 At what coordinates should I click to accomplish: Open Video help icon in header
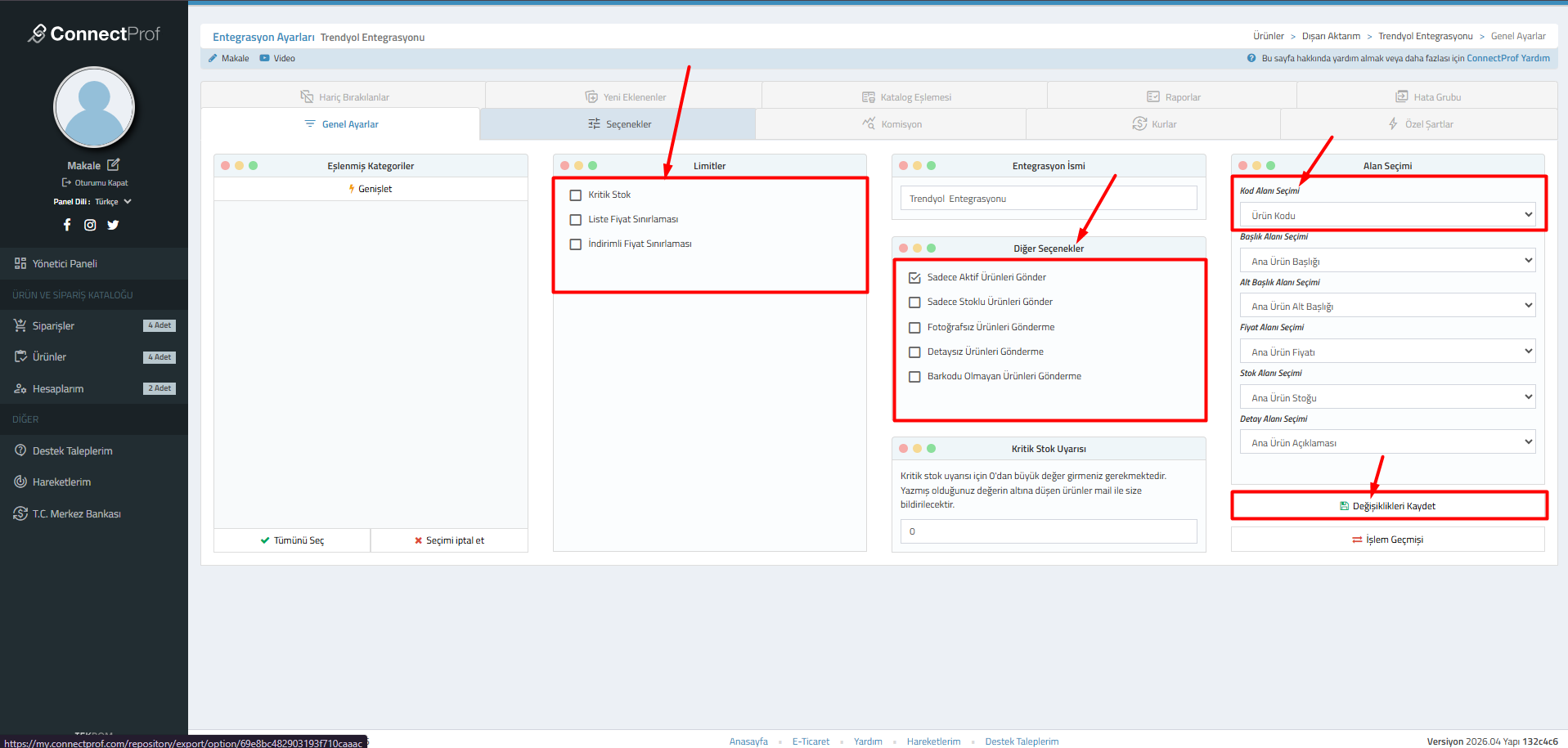265,58
